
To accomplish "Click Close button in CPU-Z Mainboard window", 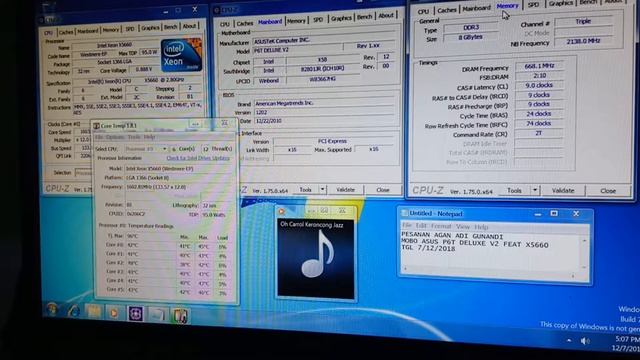I will tap(382, 190).
